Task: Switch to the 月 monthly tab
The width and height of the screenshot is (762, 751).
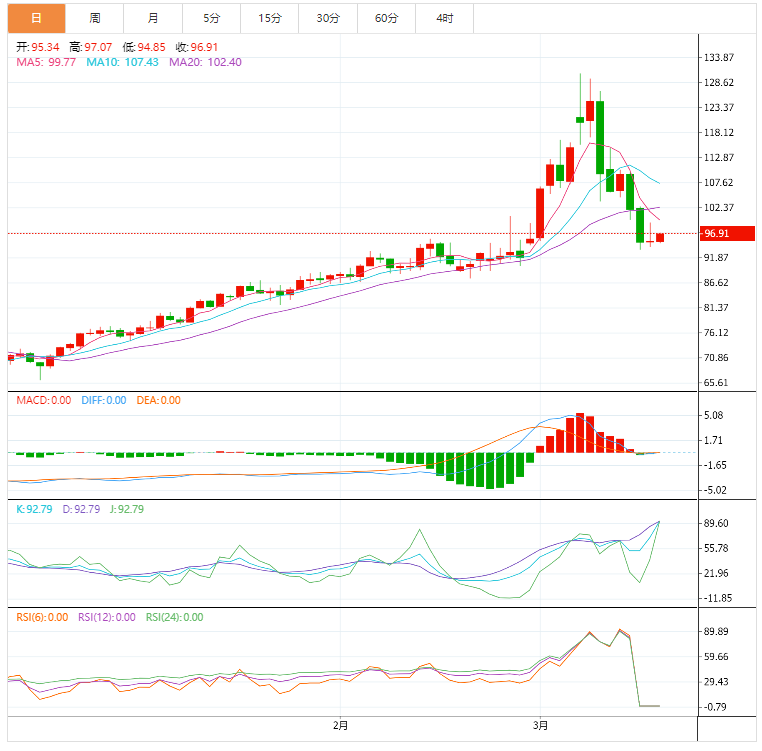Action: coord(153,18)
